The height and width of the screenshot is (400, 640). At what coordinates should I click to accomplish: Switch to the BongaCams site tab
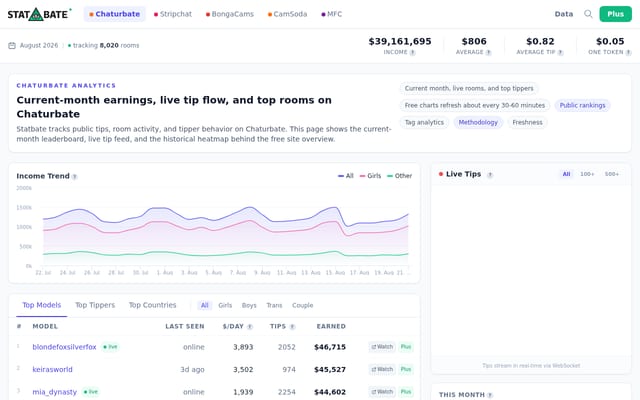[x=230, y=14]
